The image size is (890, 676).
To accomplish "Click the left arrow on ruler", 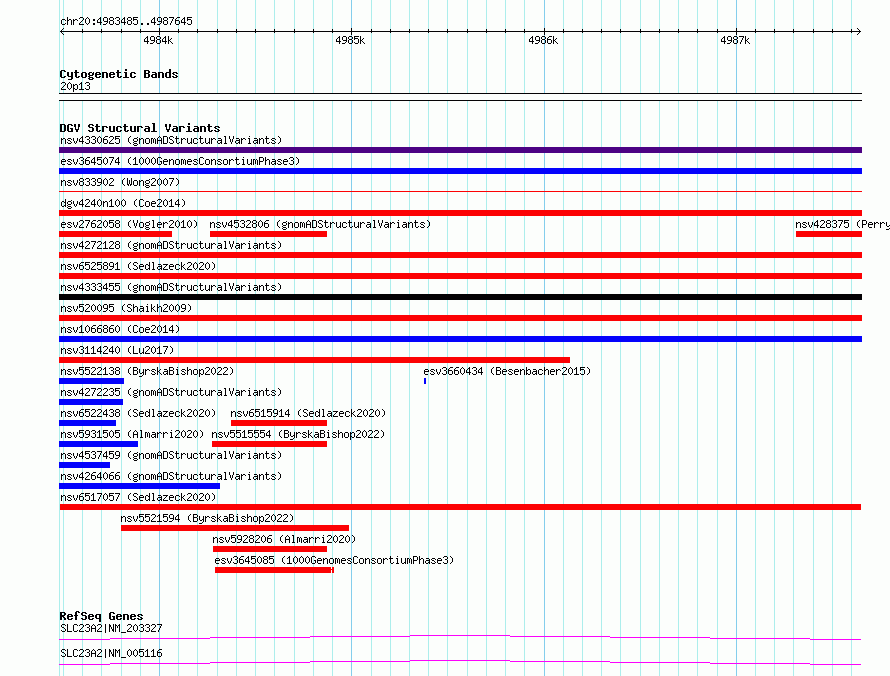I will click(62, 31).
